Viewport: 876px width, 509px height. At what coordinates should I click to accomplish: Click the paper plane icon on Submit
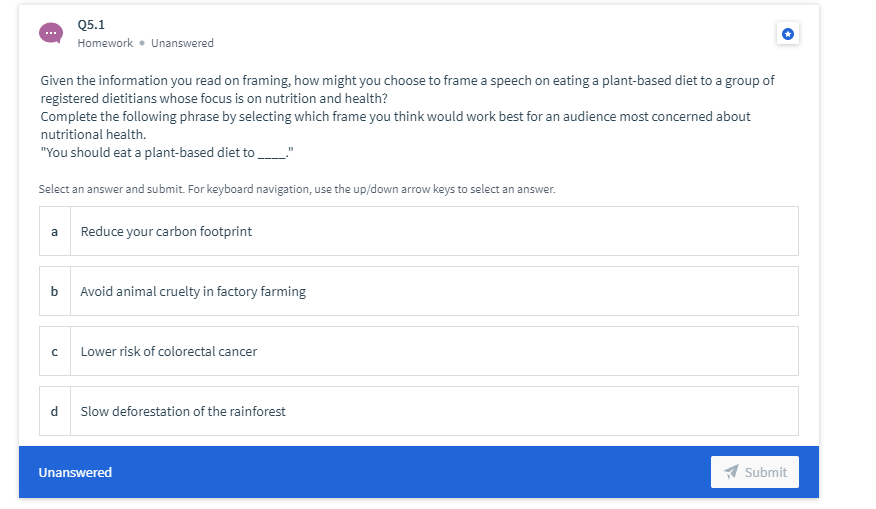731,472
